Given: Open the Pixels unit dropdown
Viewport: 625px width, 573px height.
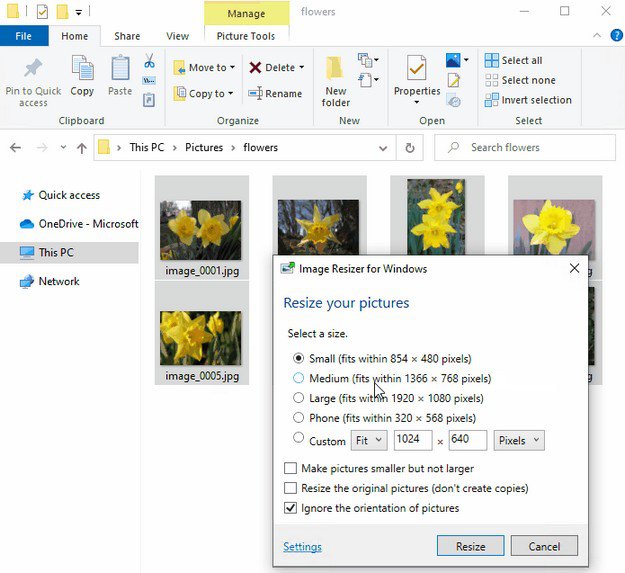Looking at the screenshot, I should (x=519, y=441).
